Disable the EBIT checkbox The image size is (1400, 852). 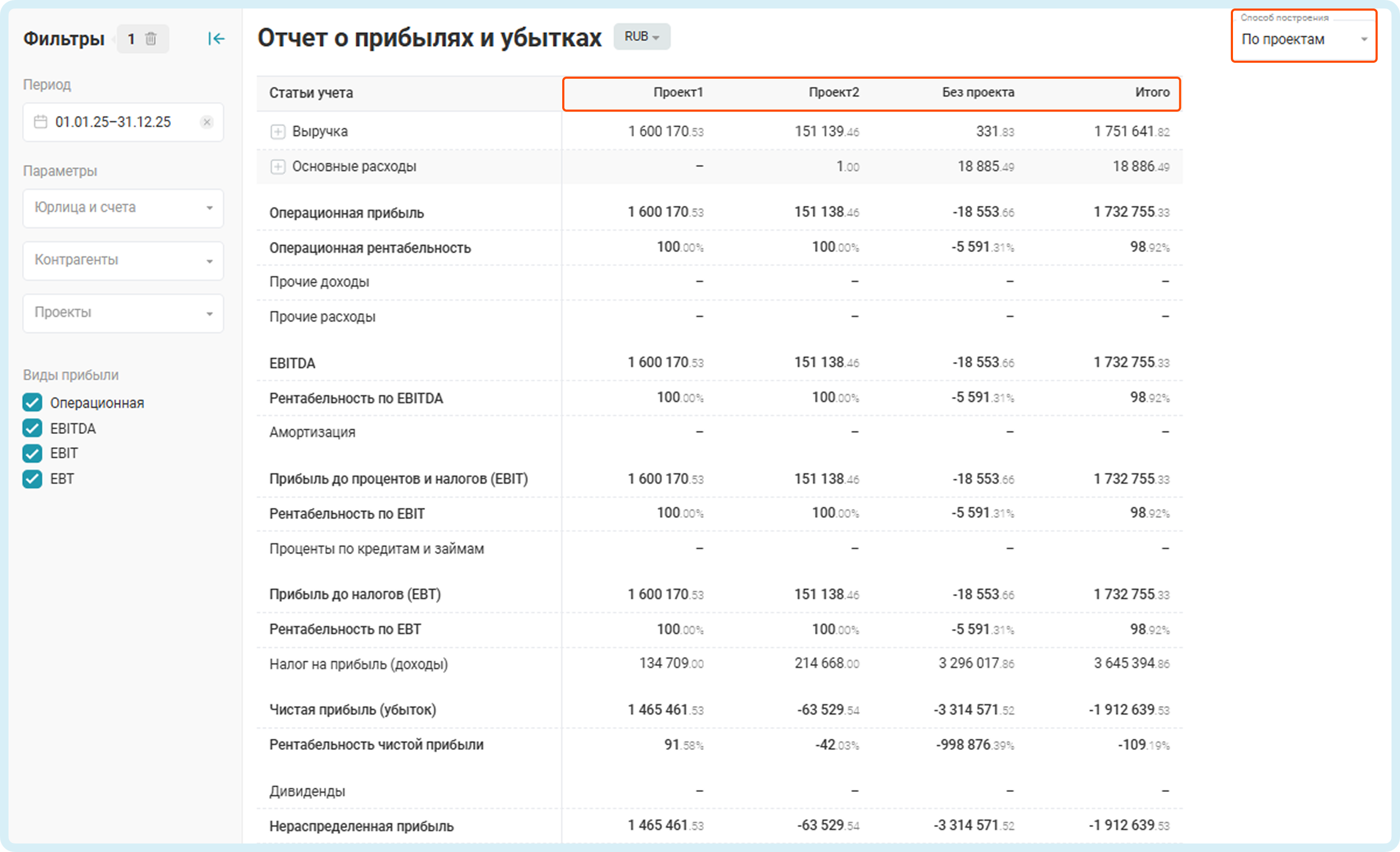32,453
